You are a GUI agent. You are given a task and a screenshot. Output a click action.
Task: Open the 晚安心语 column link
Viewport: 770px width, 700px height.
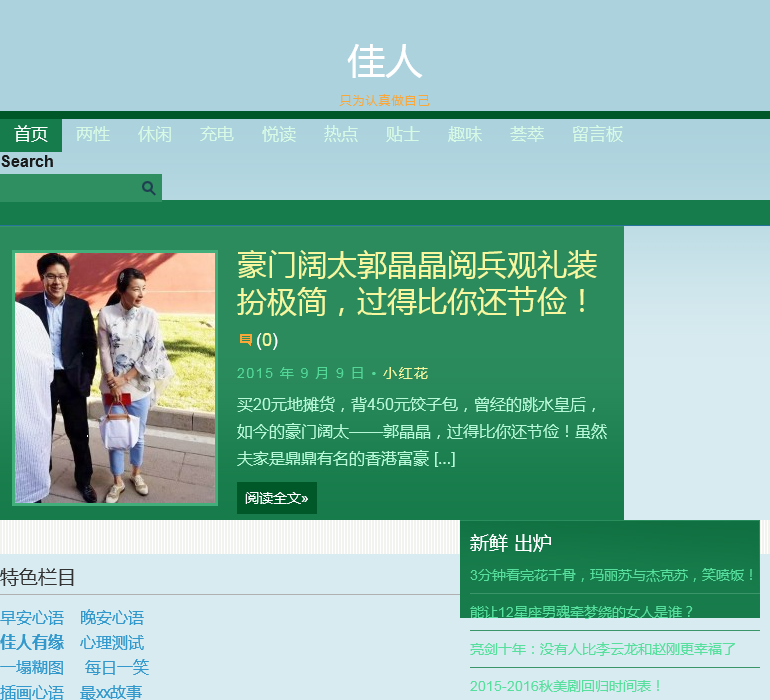tap(112, 617)
